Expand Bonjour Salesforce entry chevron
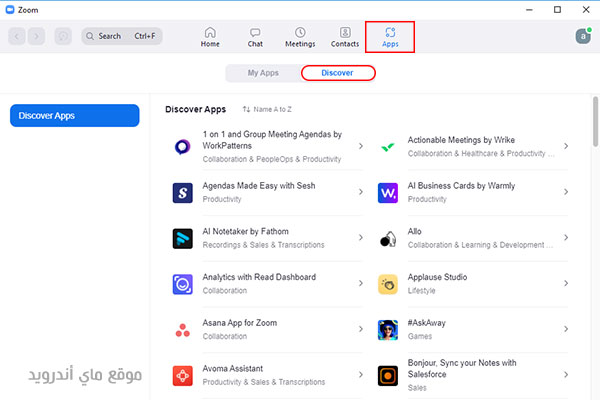The width and height of the screenshot is (600, 400). click(x=566, y=375)
